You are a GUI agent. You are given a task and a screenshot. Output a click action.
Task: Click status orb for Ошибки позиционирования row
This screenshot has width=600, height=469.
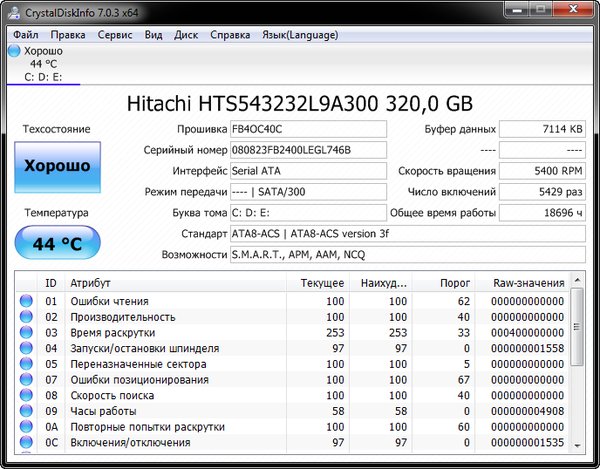point(26,379)
